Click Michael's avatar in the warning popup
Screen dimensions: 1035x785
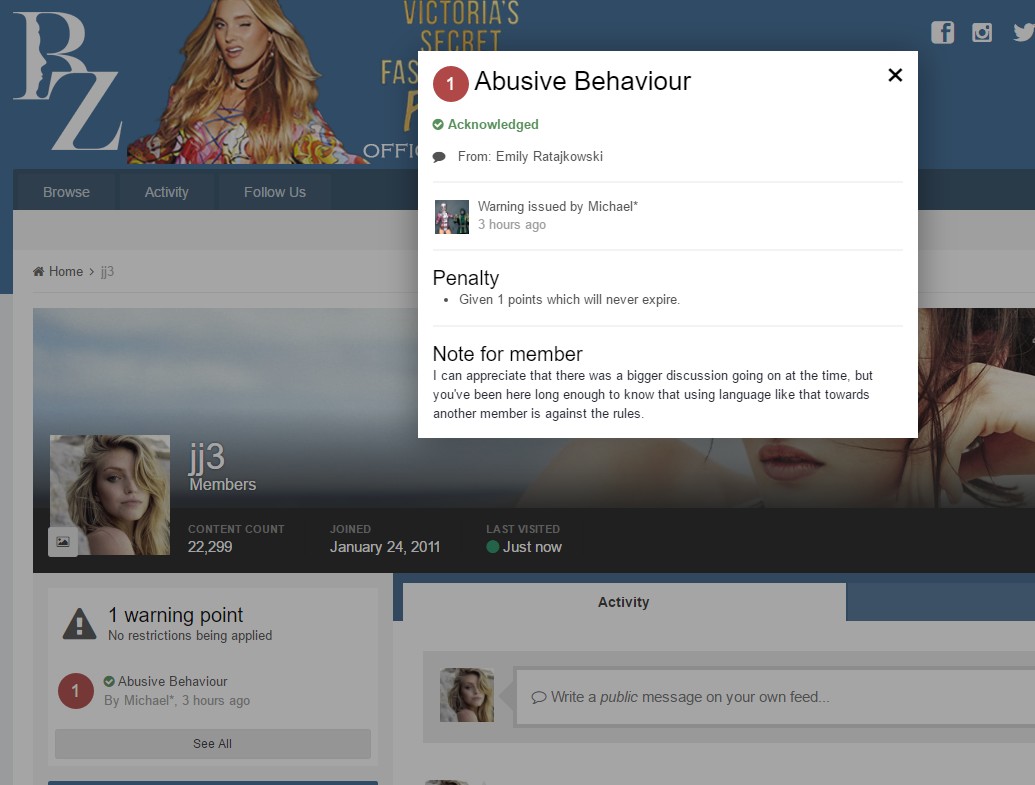(452, 217)
